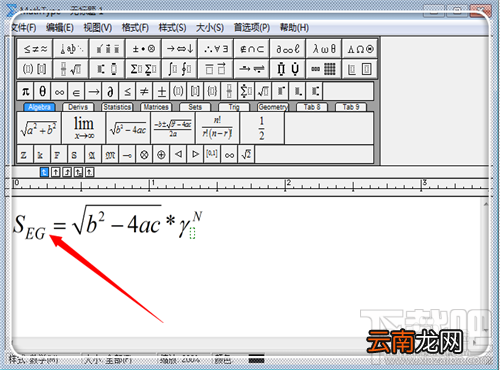Open the 编辑(E) menu
This screenshot has width=500, height=370.
60,27
